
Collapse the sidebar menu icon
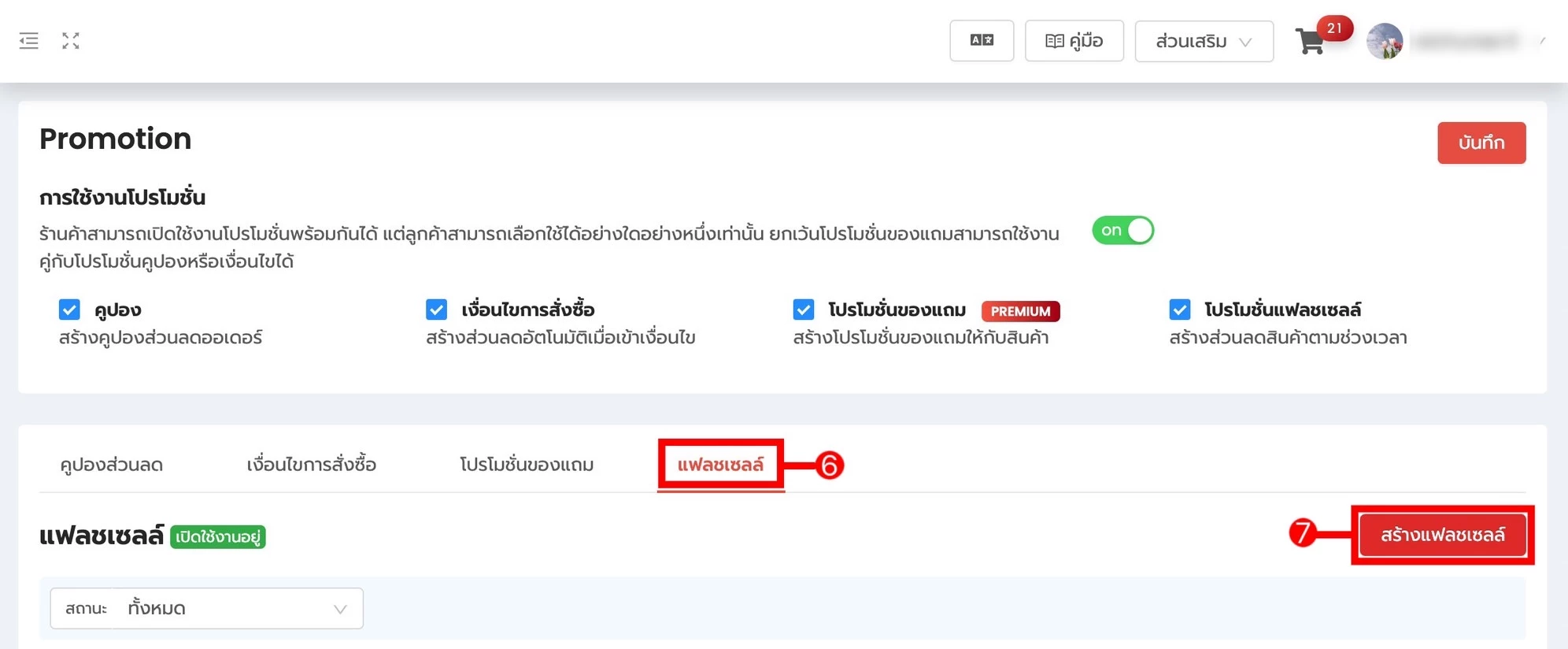(x=29, y=41)
